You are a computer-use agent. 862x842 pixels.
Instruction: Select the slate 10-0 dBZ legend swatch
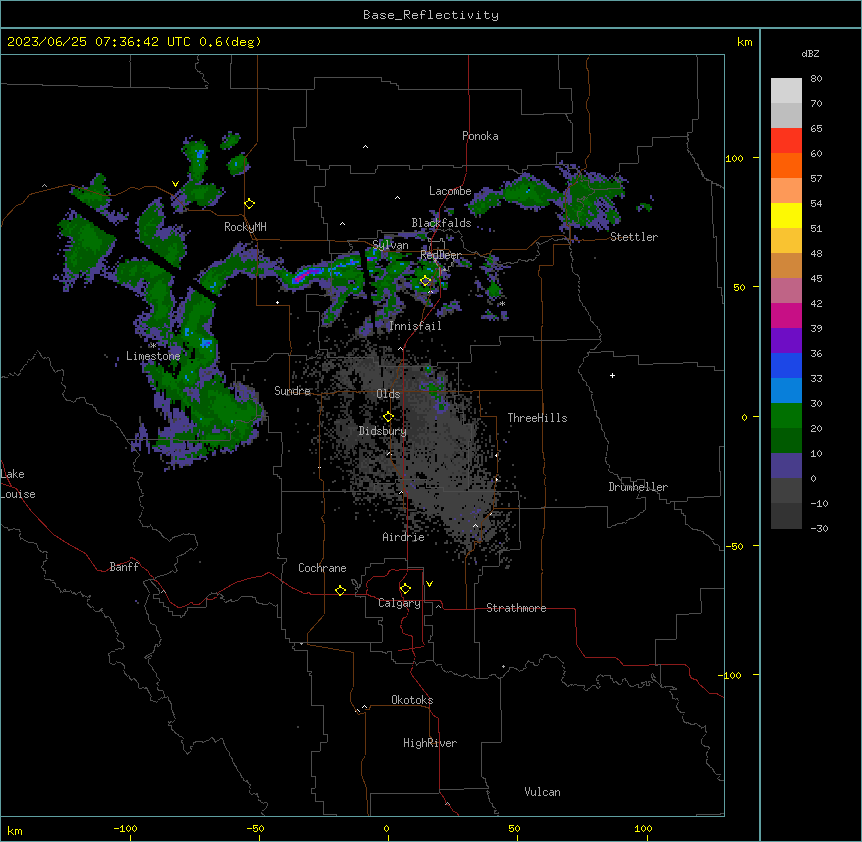click(786, 466)
